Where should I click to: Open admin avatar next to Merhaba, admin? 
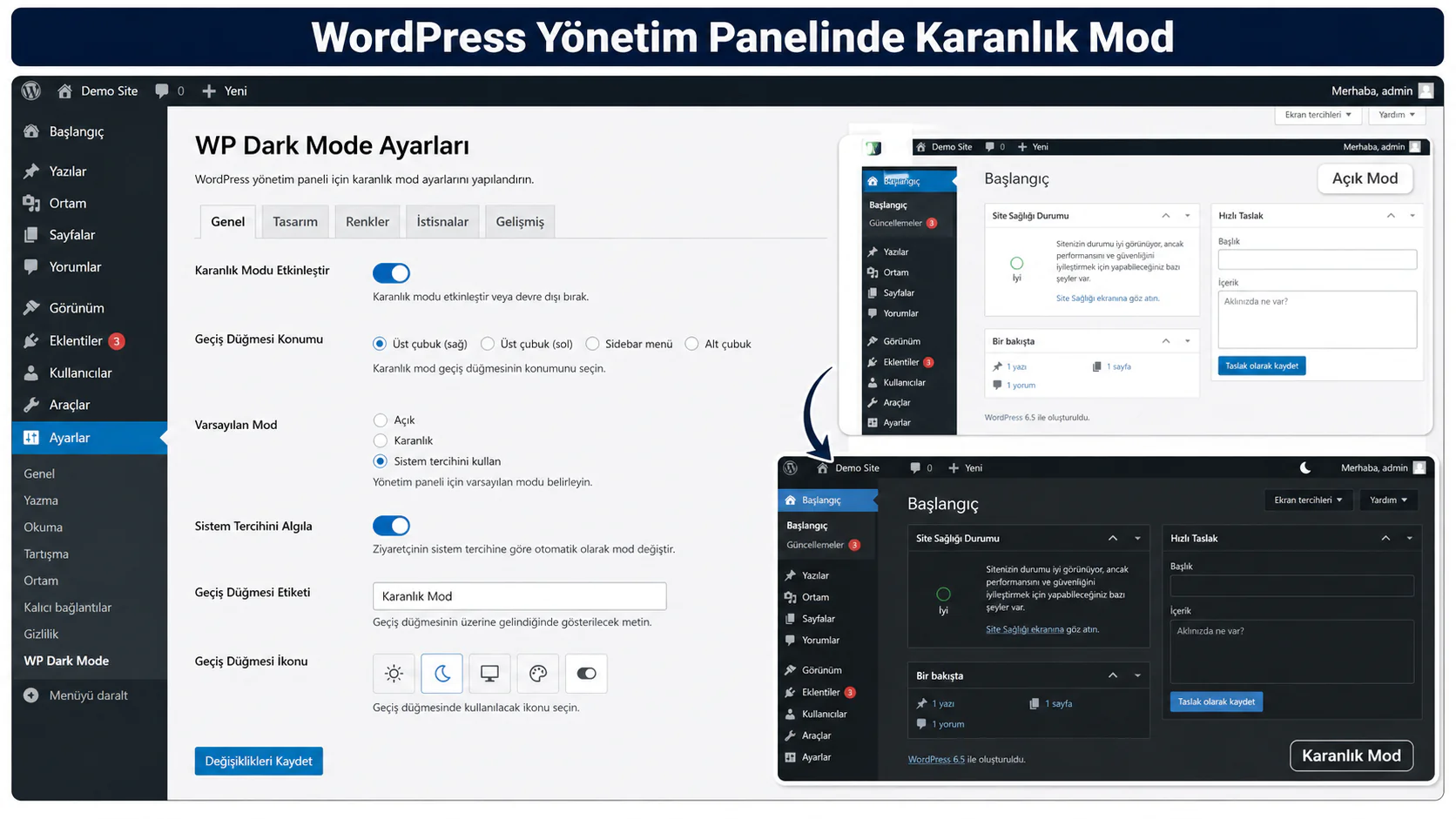click(1426, 91)
